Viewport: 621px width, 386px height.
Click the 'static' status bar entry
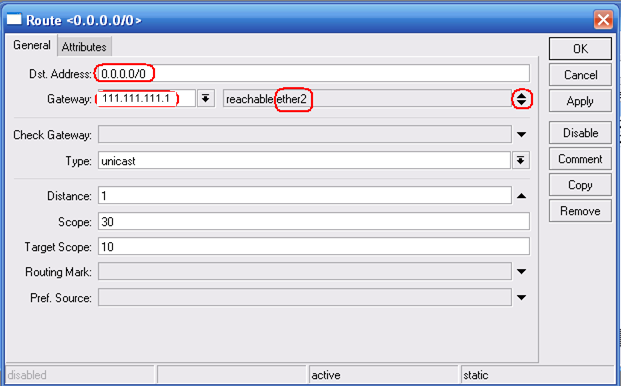(537, 375)
